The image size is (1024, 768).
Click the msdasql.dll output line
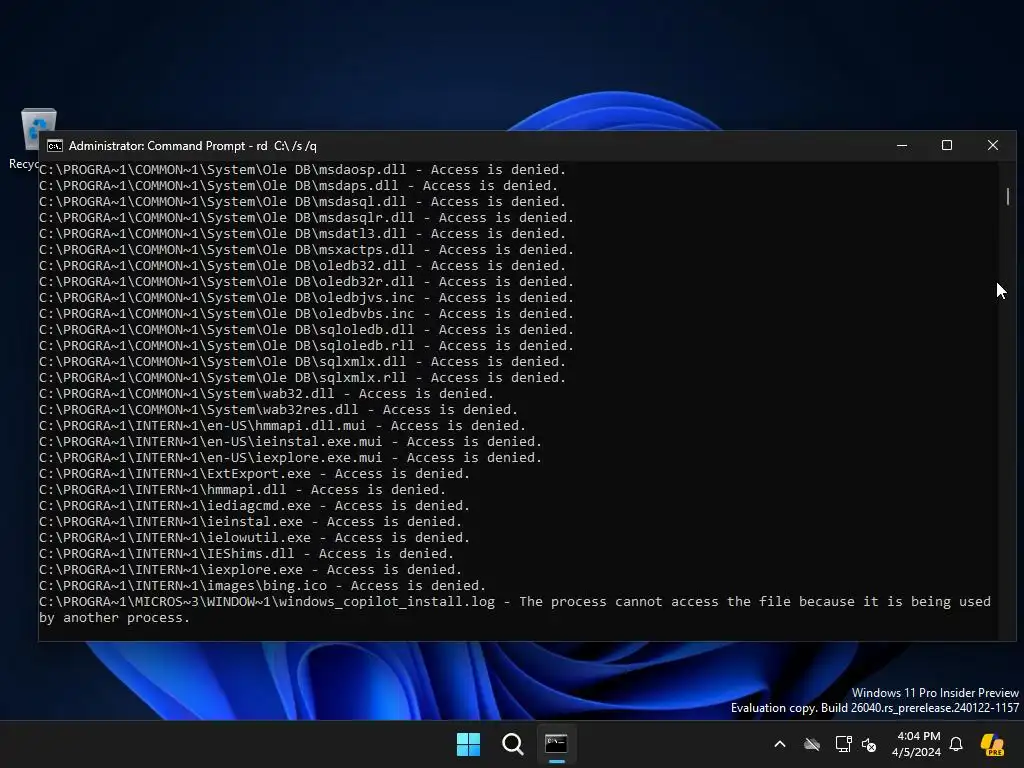(x=302, y=202)
